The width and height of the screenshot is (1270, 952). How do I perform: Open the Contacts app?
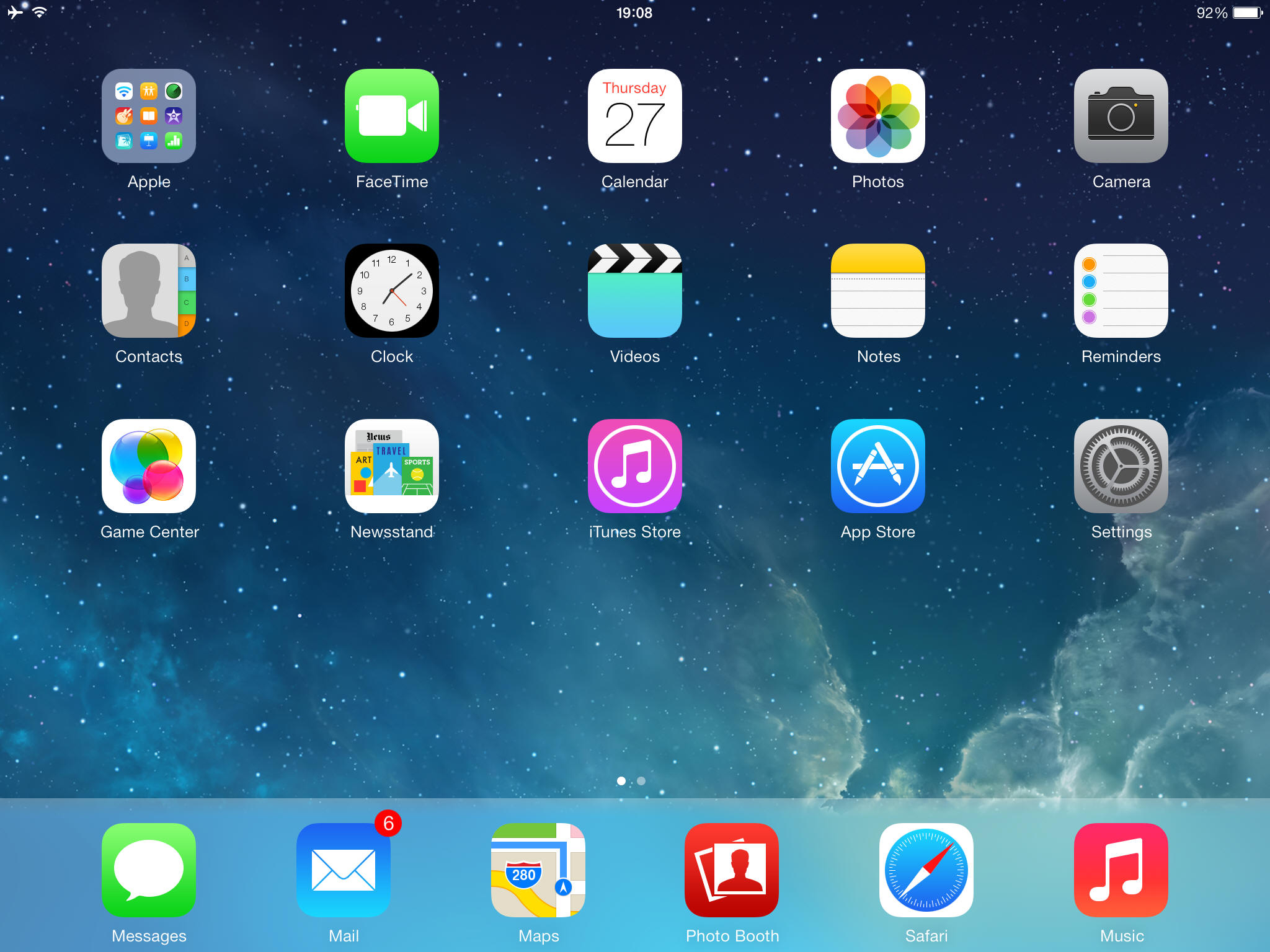click(149, 291)
